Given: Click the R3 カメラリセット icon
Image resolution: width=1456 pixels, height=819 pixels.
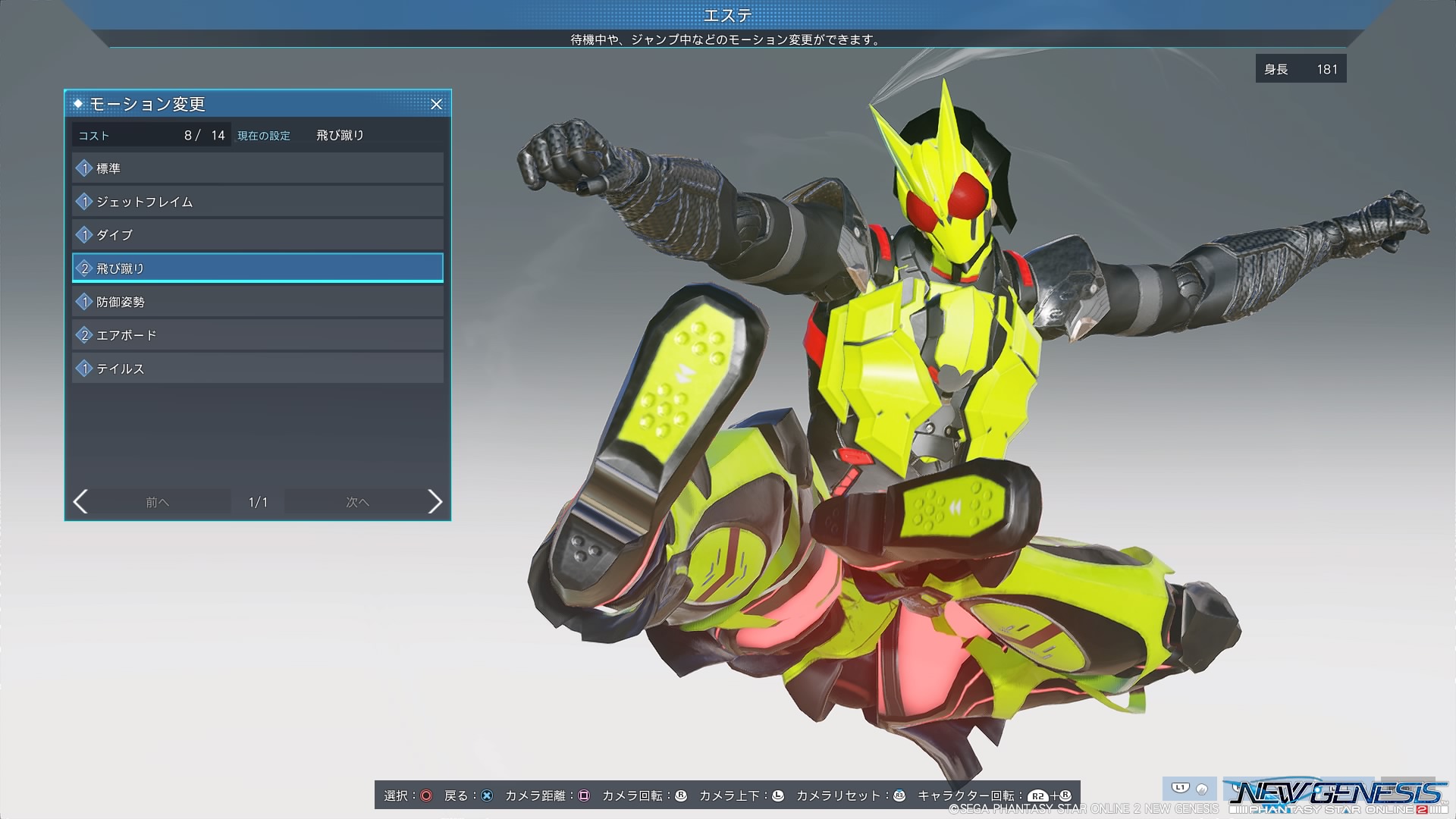Looking at the screenshot, I should point(899,795).
